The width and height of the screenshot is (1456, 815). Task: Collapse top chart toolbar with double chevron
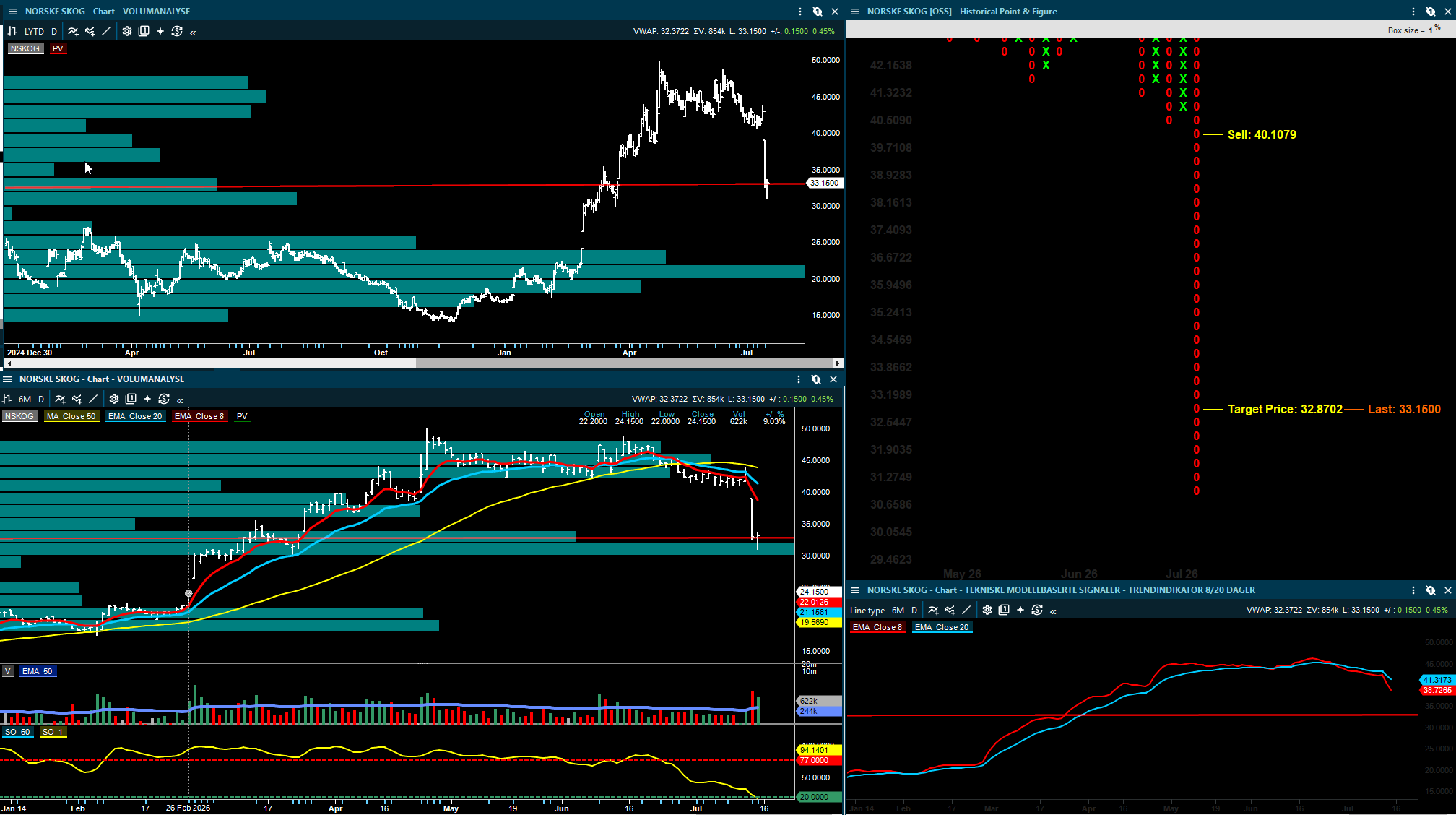point(193,32)
